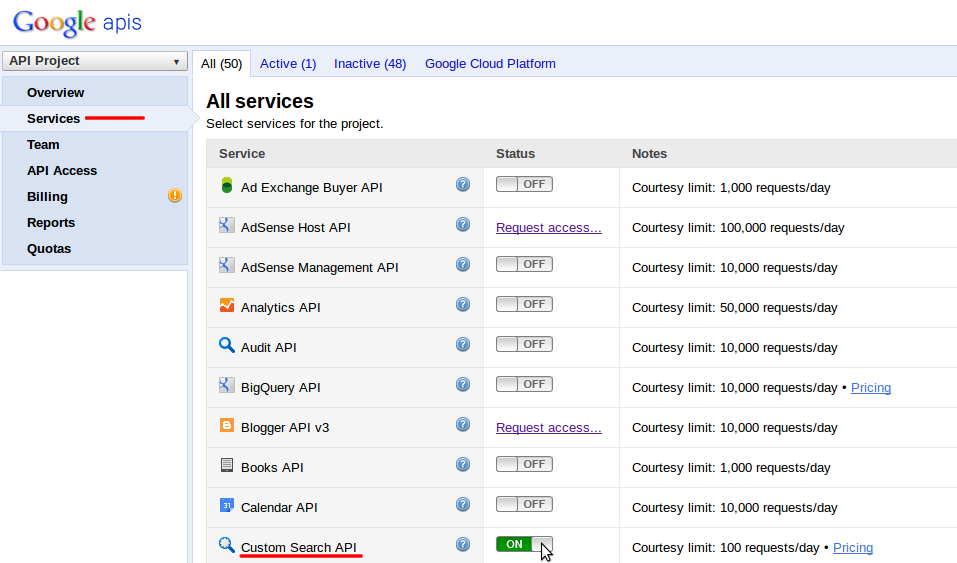
Task: Open Pricing link for BigQuery API
Action: pyautogui.click(x=871, y=388)
